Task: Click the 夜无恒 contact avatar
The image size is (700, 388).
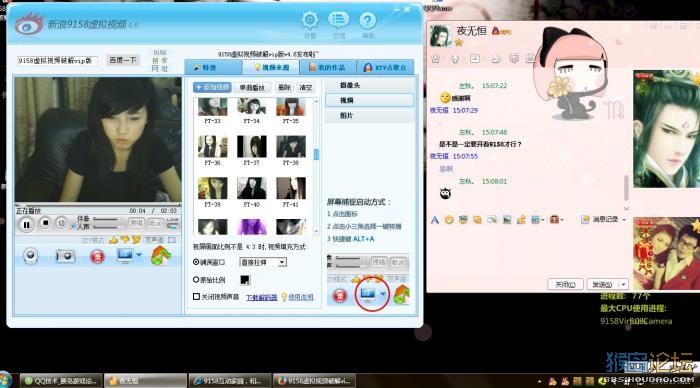Action: click(440, 36)
